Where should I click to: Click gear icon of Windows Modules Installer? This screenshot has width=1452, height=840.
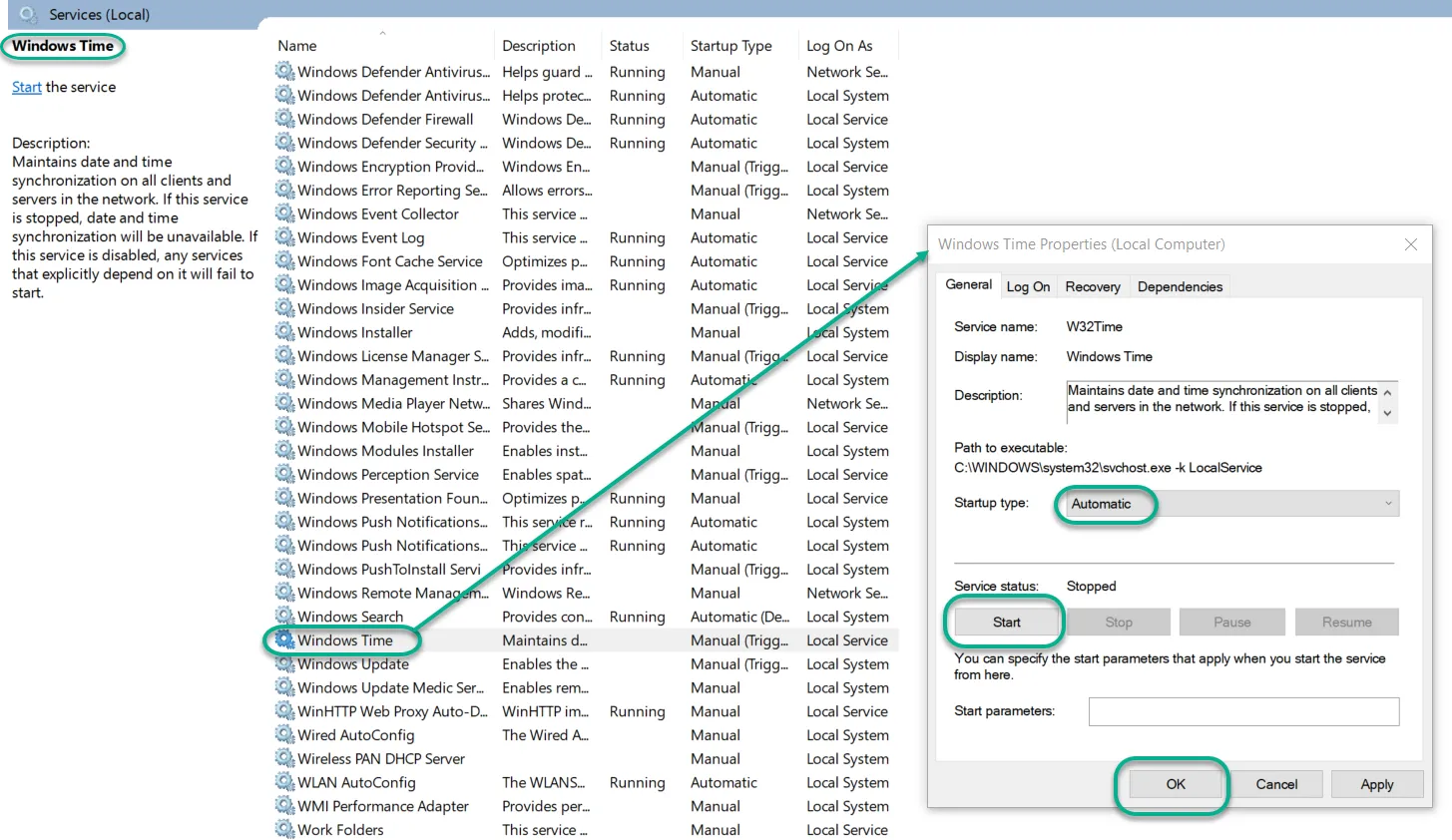click(x=285, y=450)
